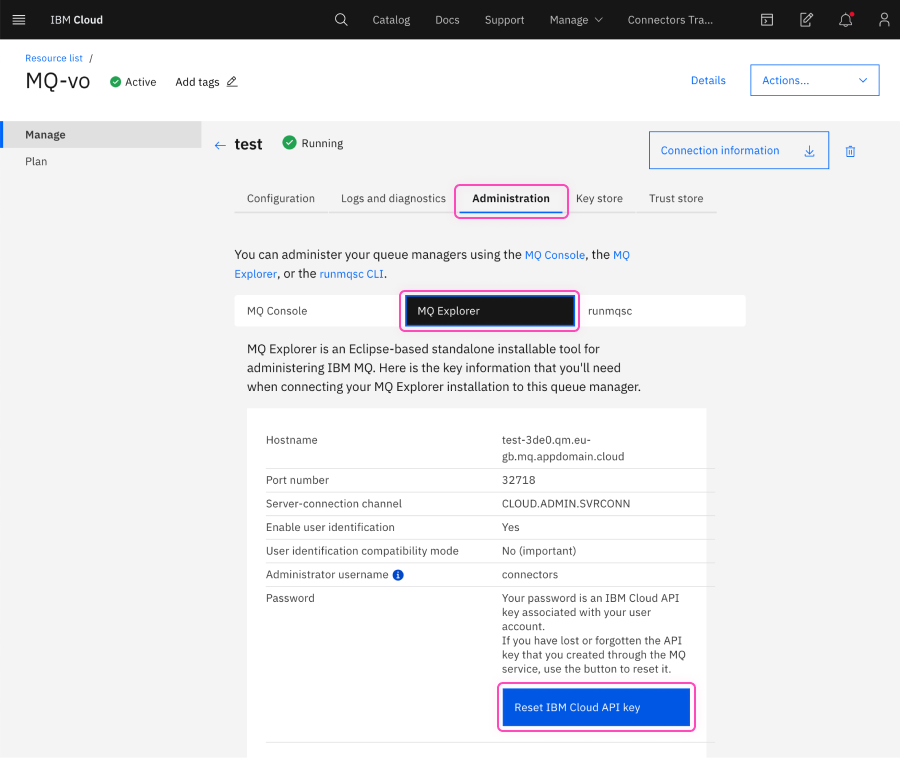This screenshot has height=758, width=900.
Task: Click the edit pencil icon in the header
Action: (x=806, y=19)
